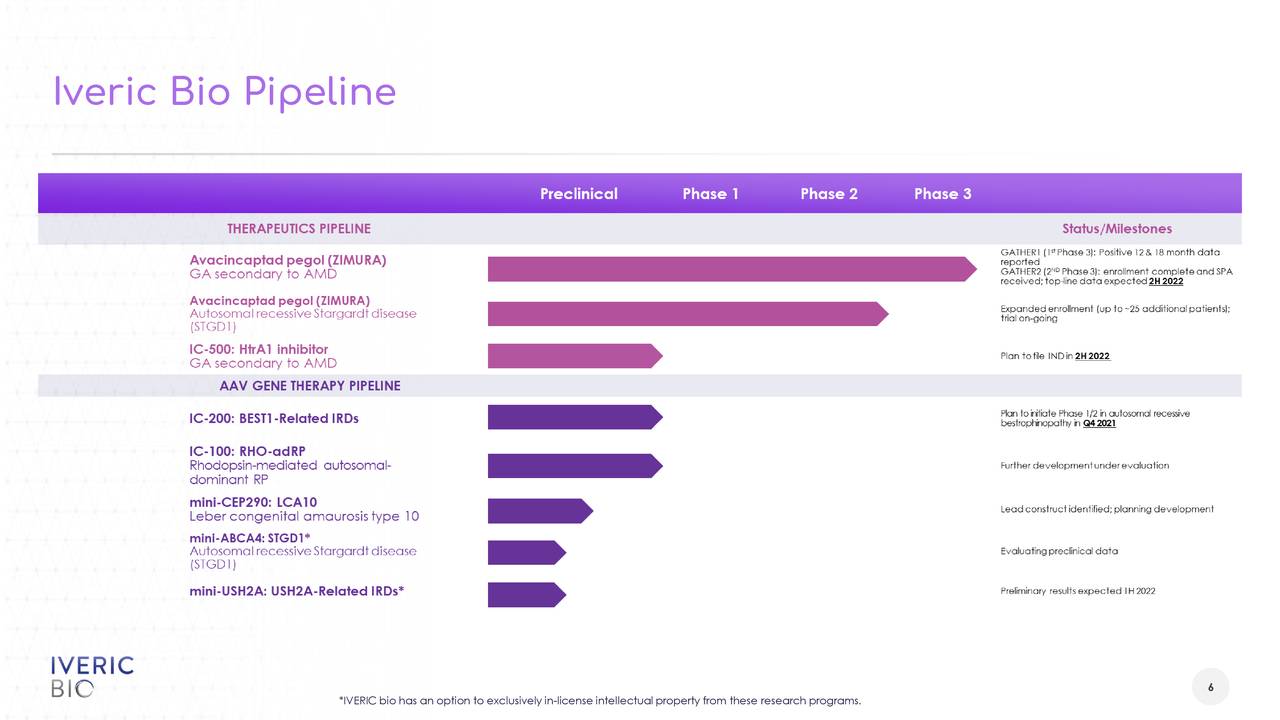Click the mini-ABCA4: STGD1* program label

point(250,538)
